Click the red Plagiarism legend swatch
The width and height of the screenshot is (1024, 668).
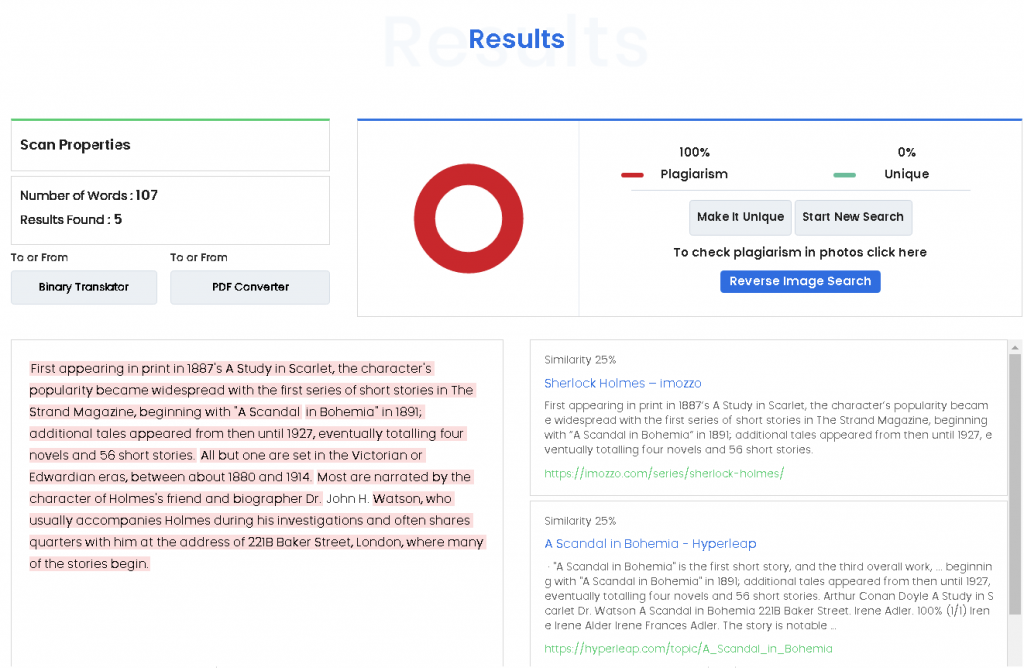tap(632, 175)
